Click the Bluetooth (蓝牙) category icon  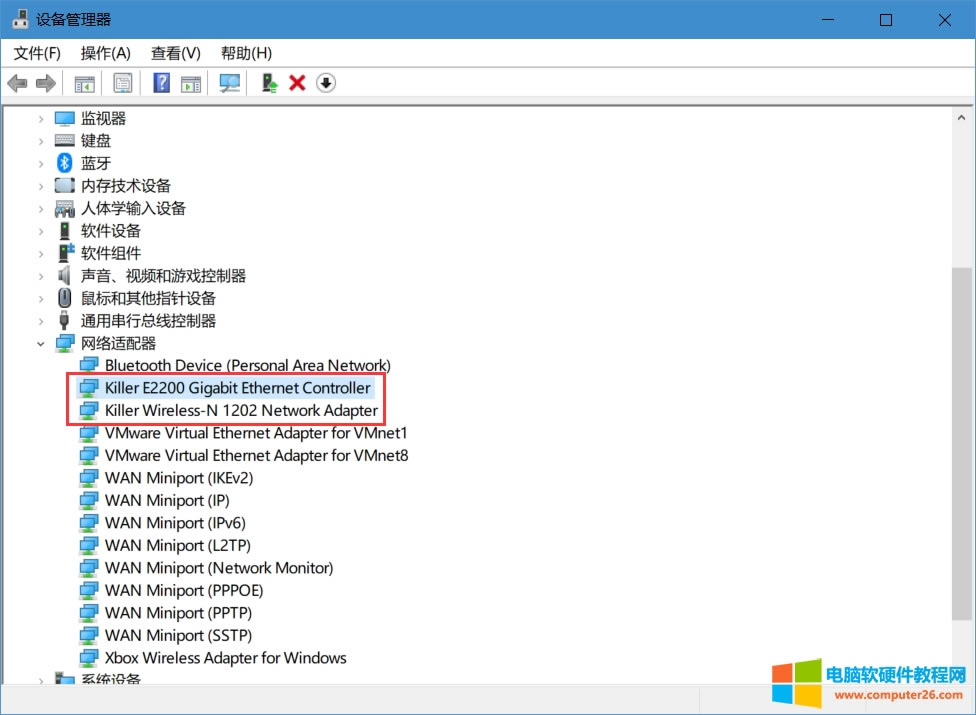[65, 163]
